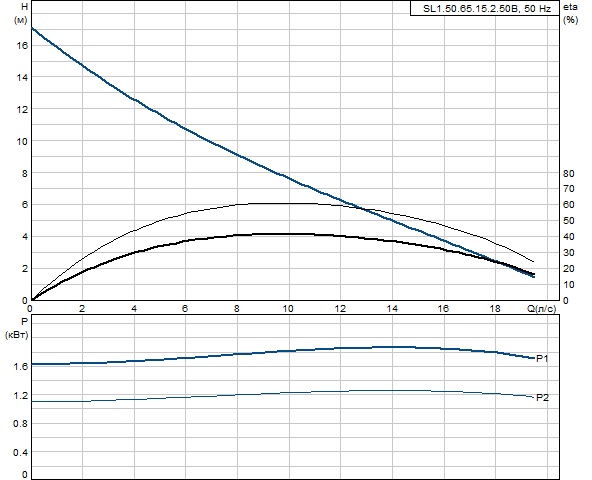Click the efficiency axis value 50
This screenshot has height=480, width=592.
[569, 221]
